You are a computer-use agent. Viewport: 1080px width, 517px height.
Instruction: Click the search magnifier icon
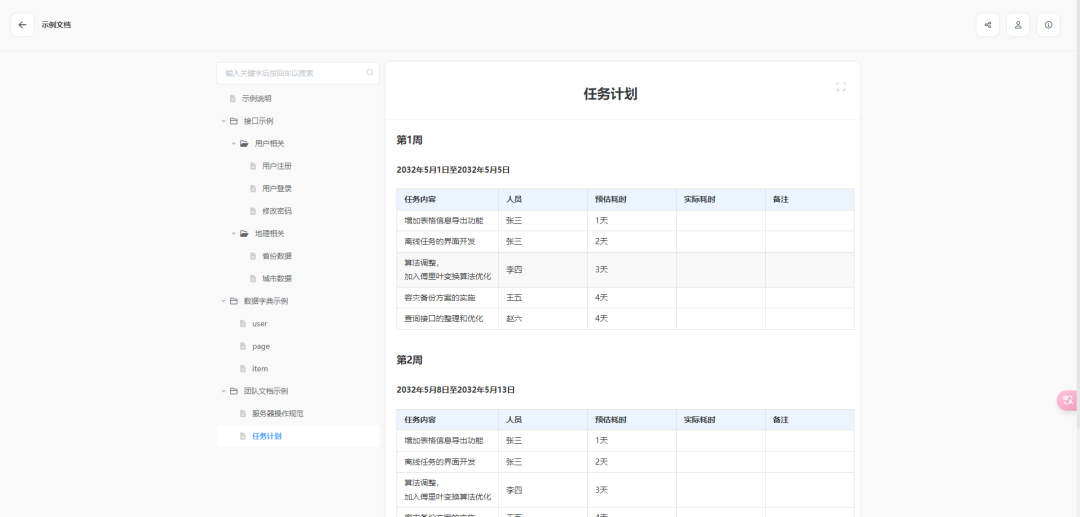[x=370, y=73]
